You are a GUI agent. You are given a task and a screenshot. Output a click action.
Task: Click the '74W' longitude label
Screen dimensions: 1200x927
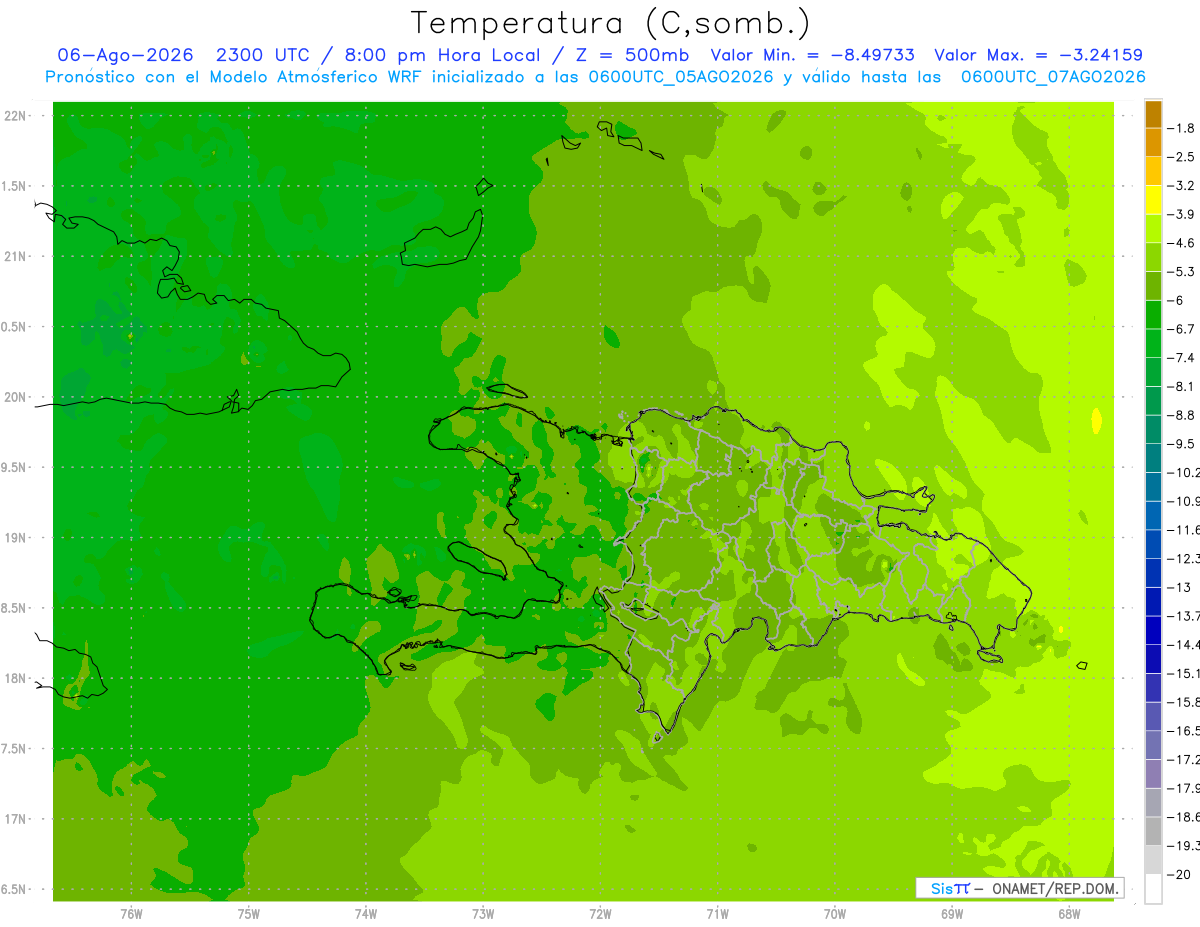pyautogui.click(x=365, y=914)
